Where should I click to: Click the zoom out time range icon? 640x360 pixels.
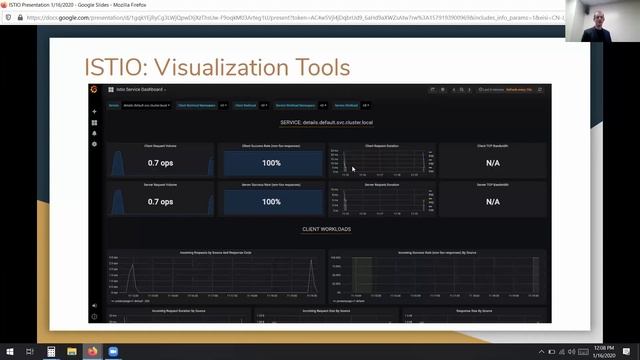point(462,89)
